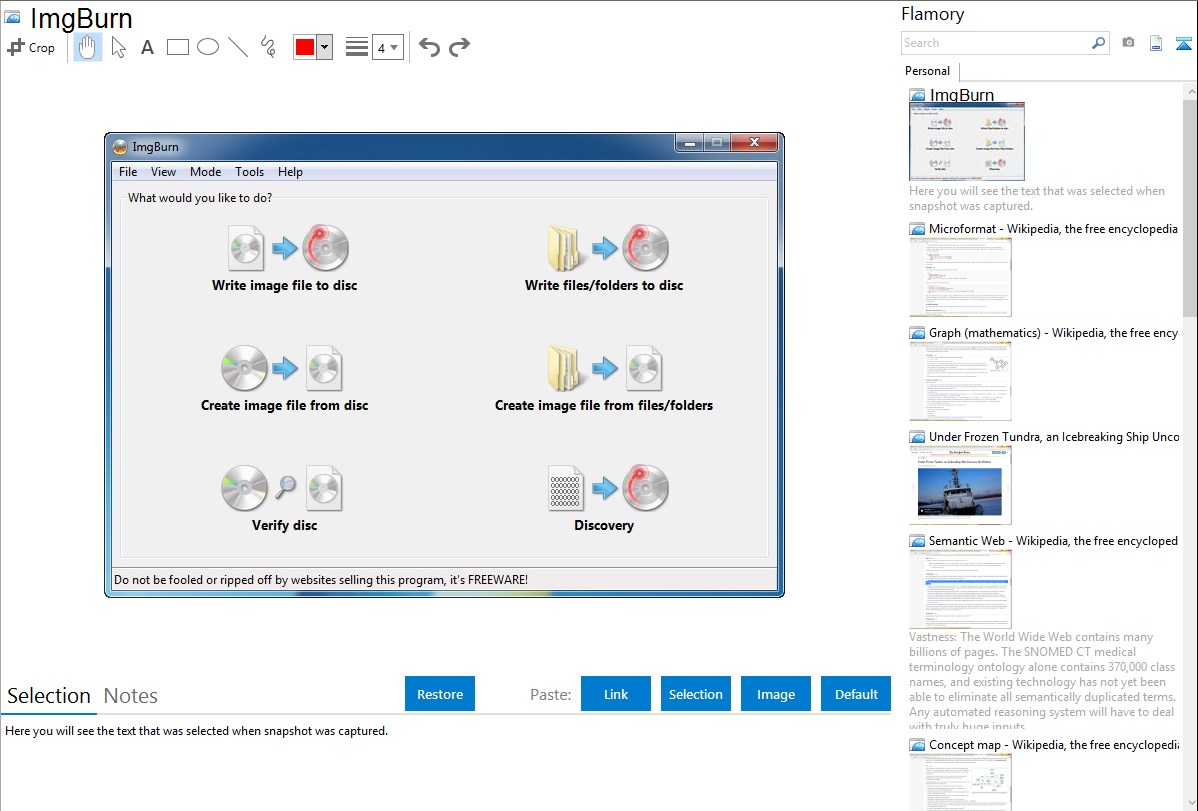Redo the last annotation
Screen dimensions: 1198x811
click(459, 47)
